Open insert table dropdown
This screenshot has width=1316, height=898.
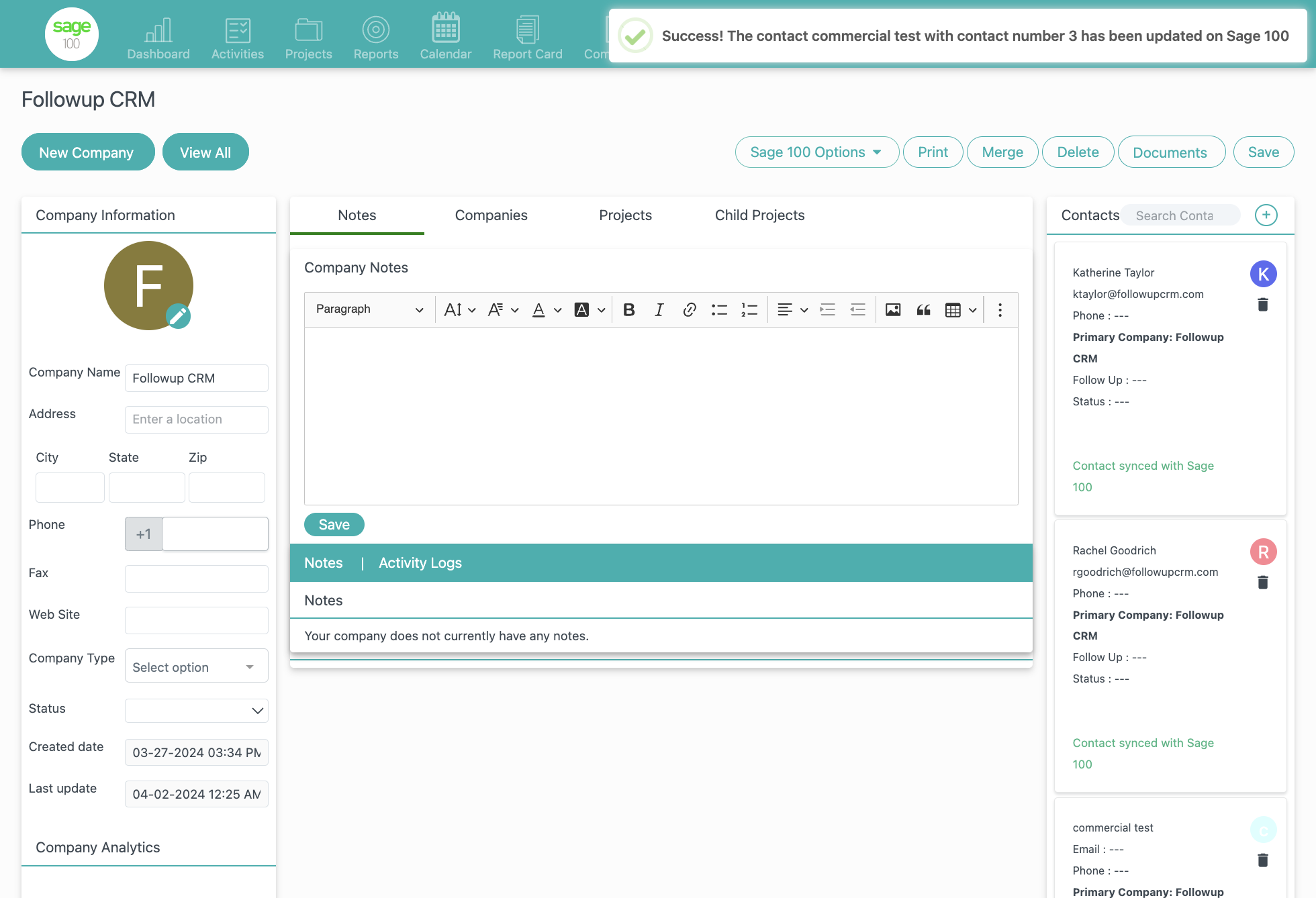(961, 309)
